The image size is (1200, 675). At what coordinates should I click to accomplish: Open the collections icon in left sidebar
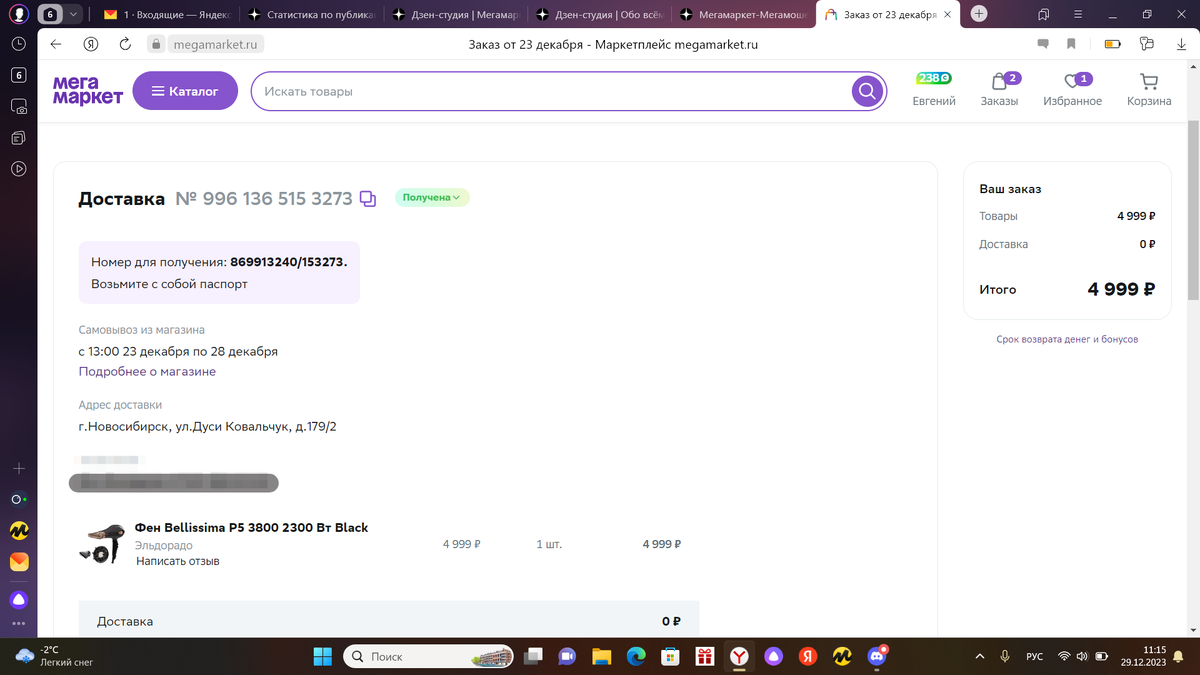tap(19, 137)
